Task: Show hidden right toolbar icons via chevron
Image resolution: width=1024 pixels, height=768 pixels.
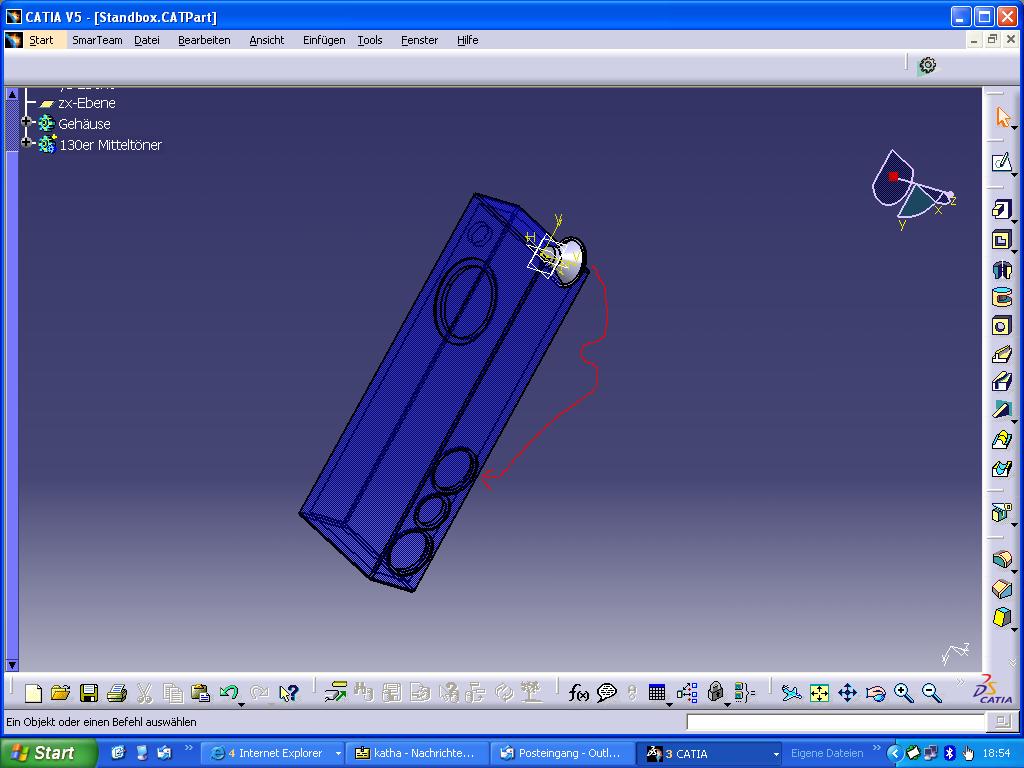Action: coord(1012,663)
